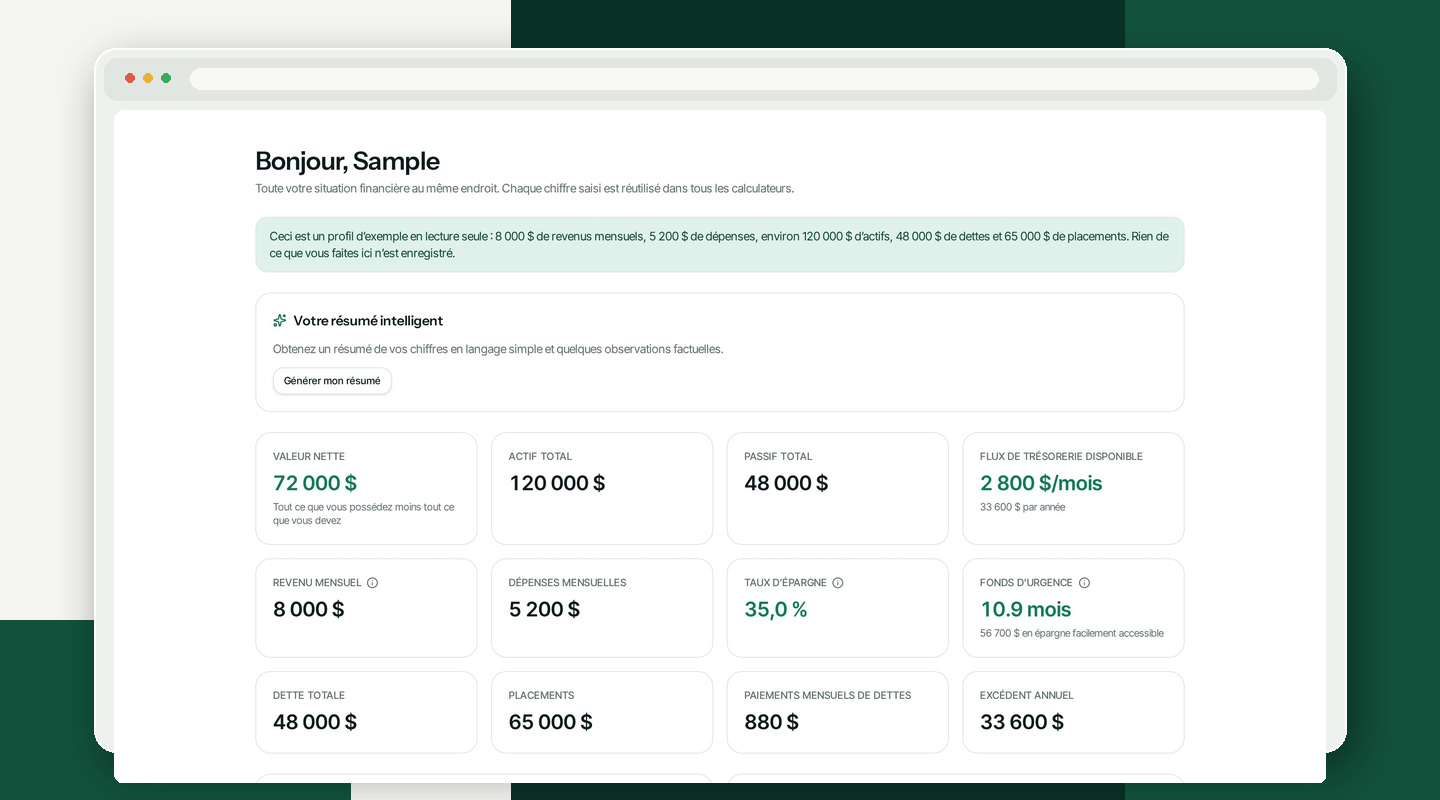Select the Valeur nette value 72 000 $
Image resolution: width=1440 pixels, height=800 pixels.
[315, 483]
